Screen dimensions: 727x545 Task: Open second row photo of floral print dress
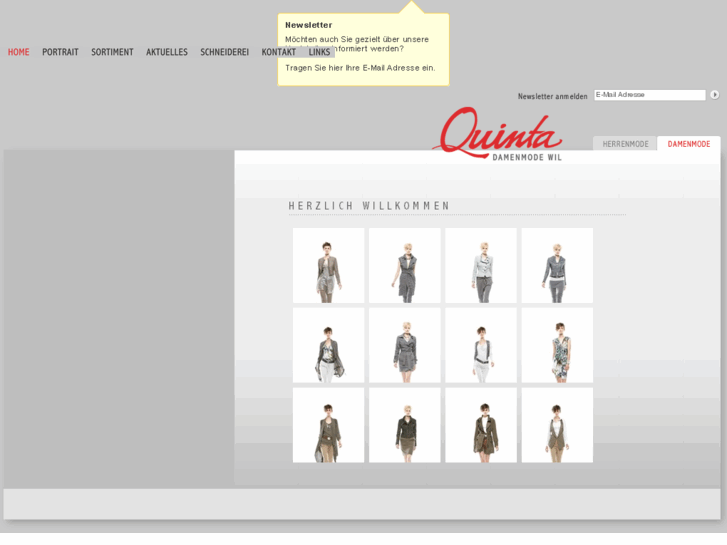557,346
